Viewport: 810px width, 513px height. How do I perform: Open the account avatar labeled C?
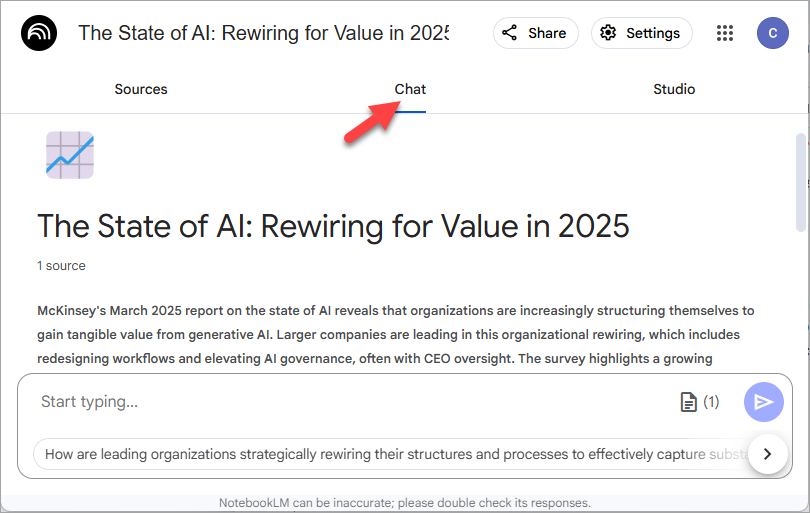772,33
